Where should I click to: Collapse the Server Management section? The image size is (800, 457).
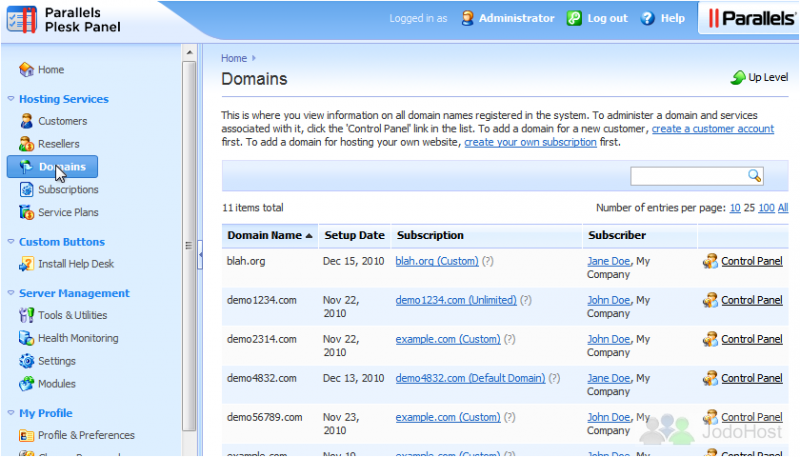[11, 293]
